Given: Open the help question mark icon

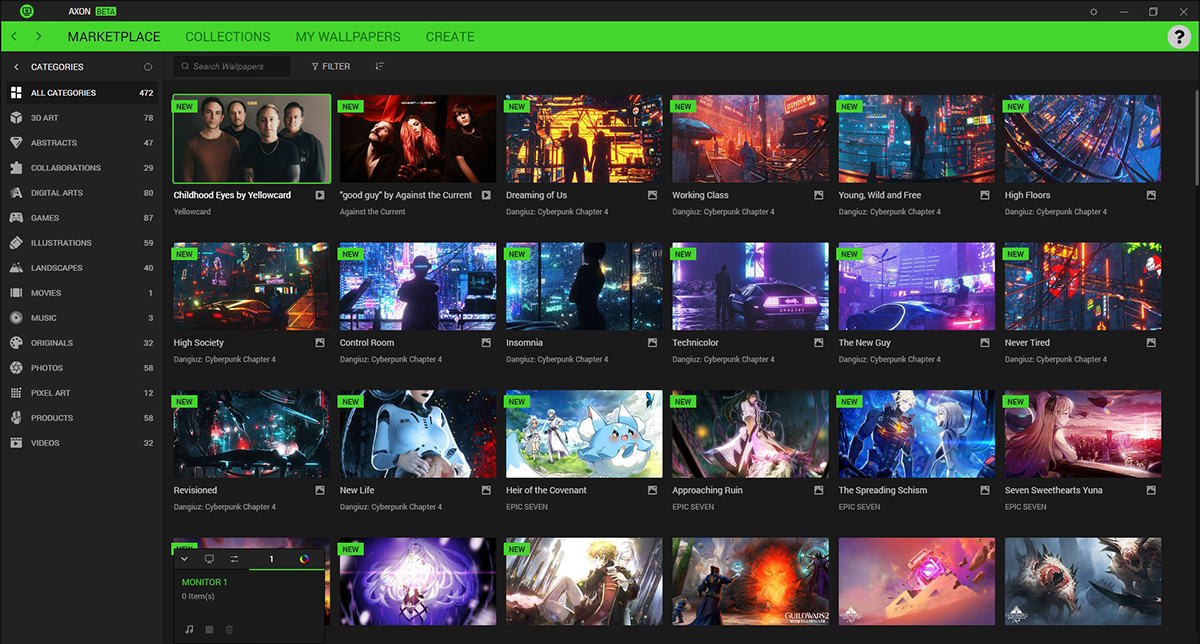Looking at the screenshot, I should [x=1178, y=37].
